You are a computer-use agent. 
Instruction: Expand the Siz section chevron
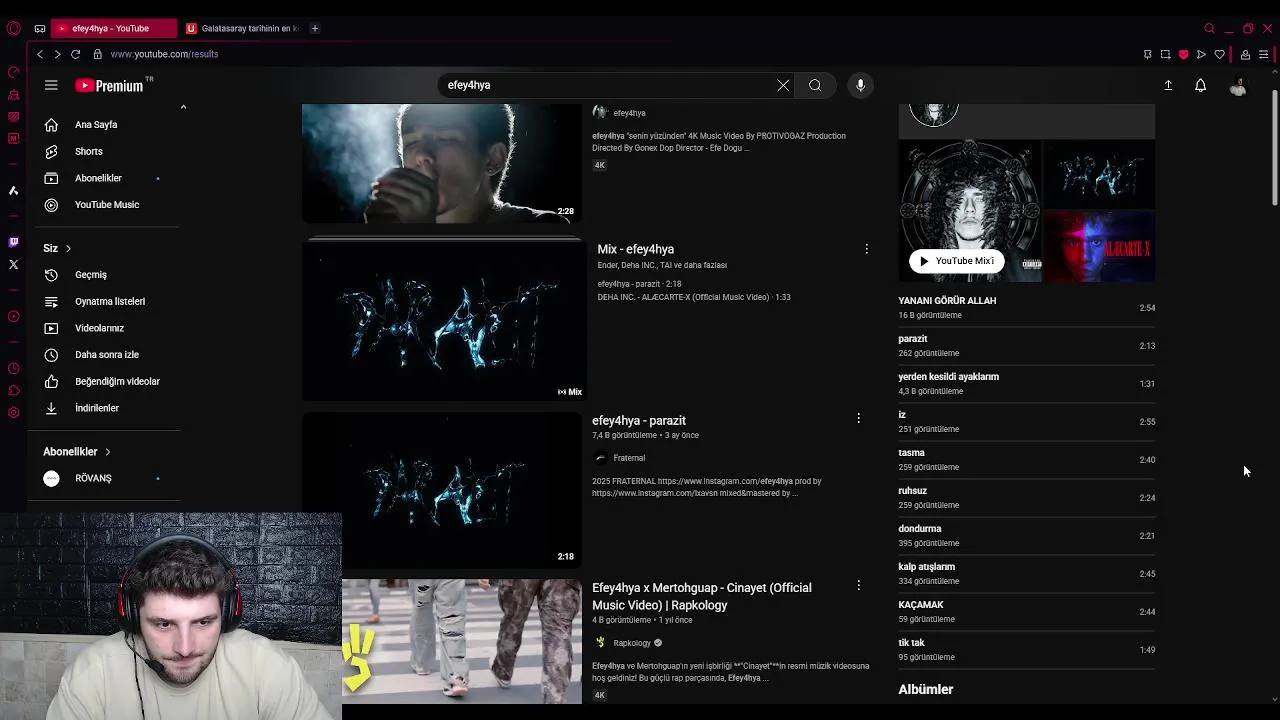click(68, 248)
